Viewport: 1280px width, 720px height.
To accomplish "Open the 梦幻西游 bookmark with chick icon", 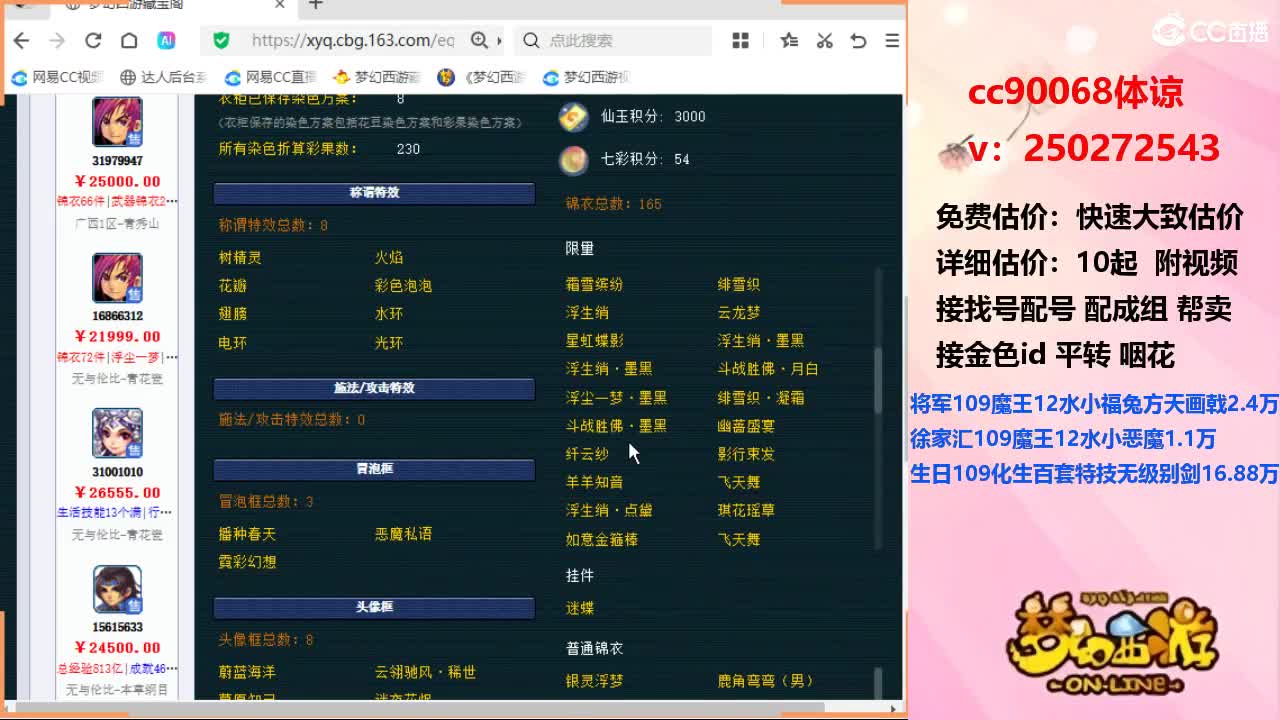I will point(376,77).
